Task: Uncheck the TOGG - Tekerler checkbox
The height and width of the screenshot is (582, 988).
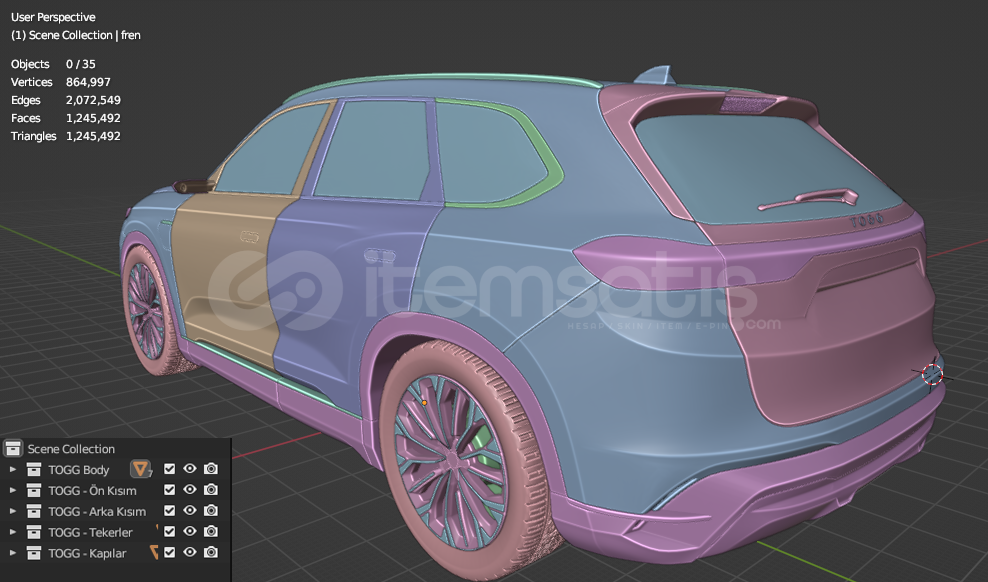Action: pos(169,531)
